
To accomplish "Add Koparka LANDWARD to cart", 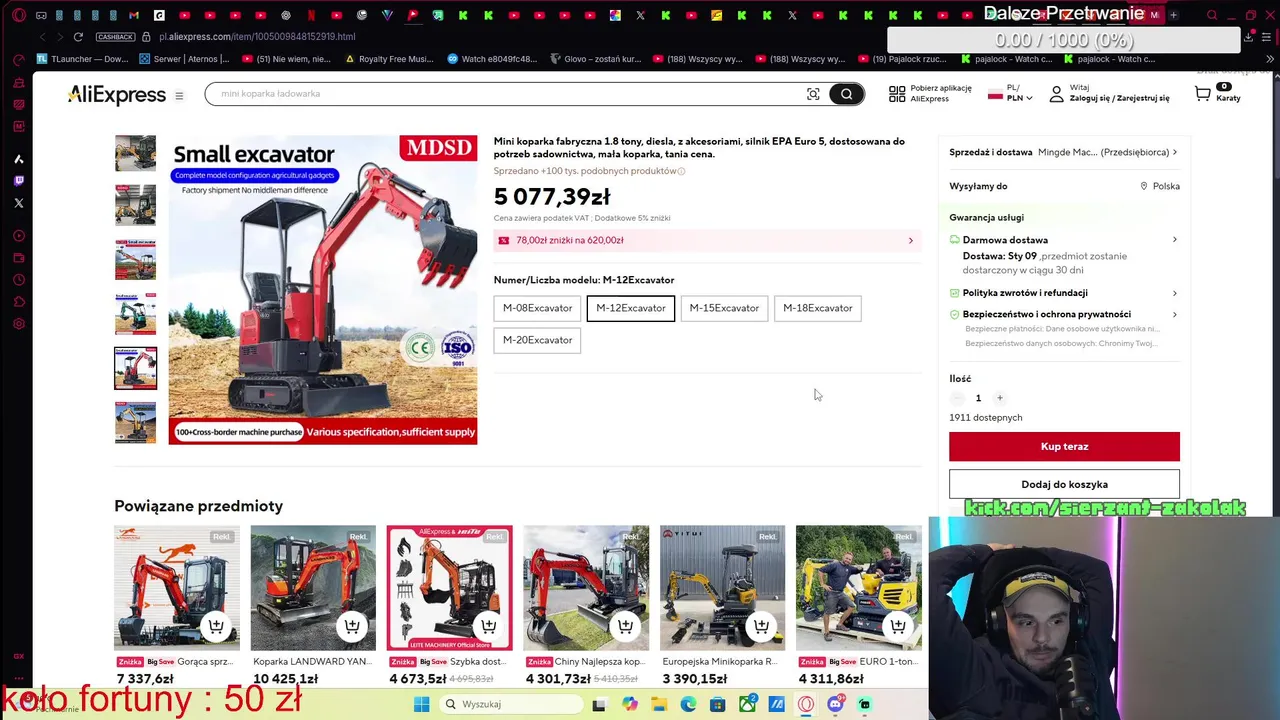I will tap(352, 626).
